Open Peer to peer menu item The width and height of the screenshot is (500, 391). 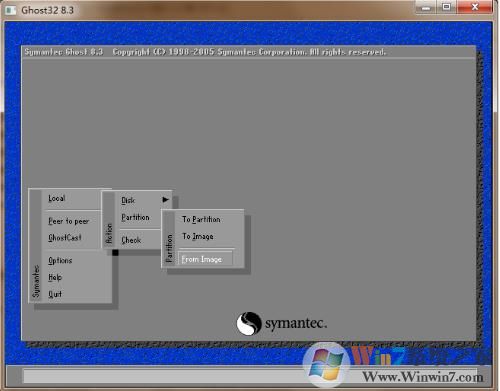click(69, 221)
